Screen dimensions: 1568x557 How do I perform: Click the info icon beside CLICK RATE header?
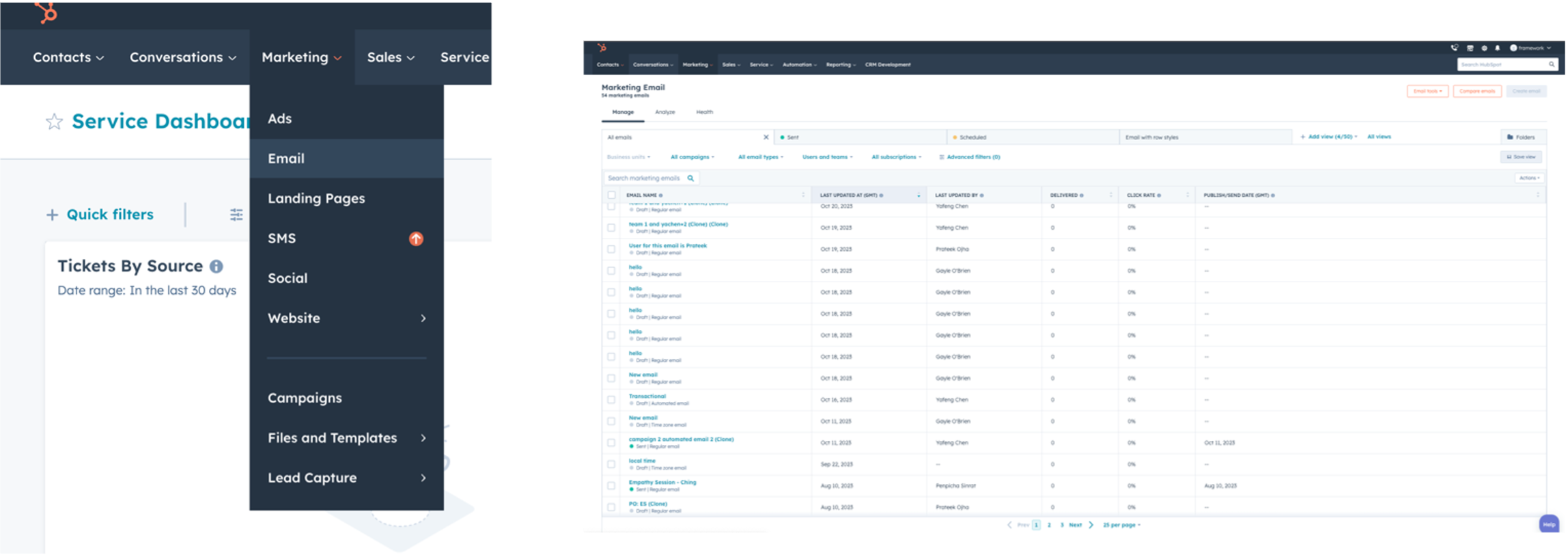pos(1159,195)
